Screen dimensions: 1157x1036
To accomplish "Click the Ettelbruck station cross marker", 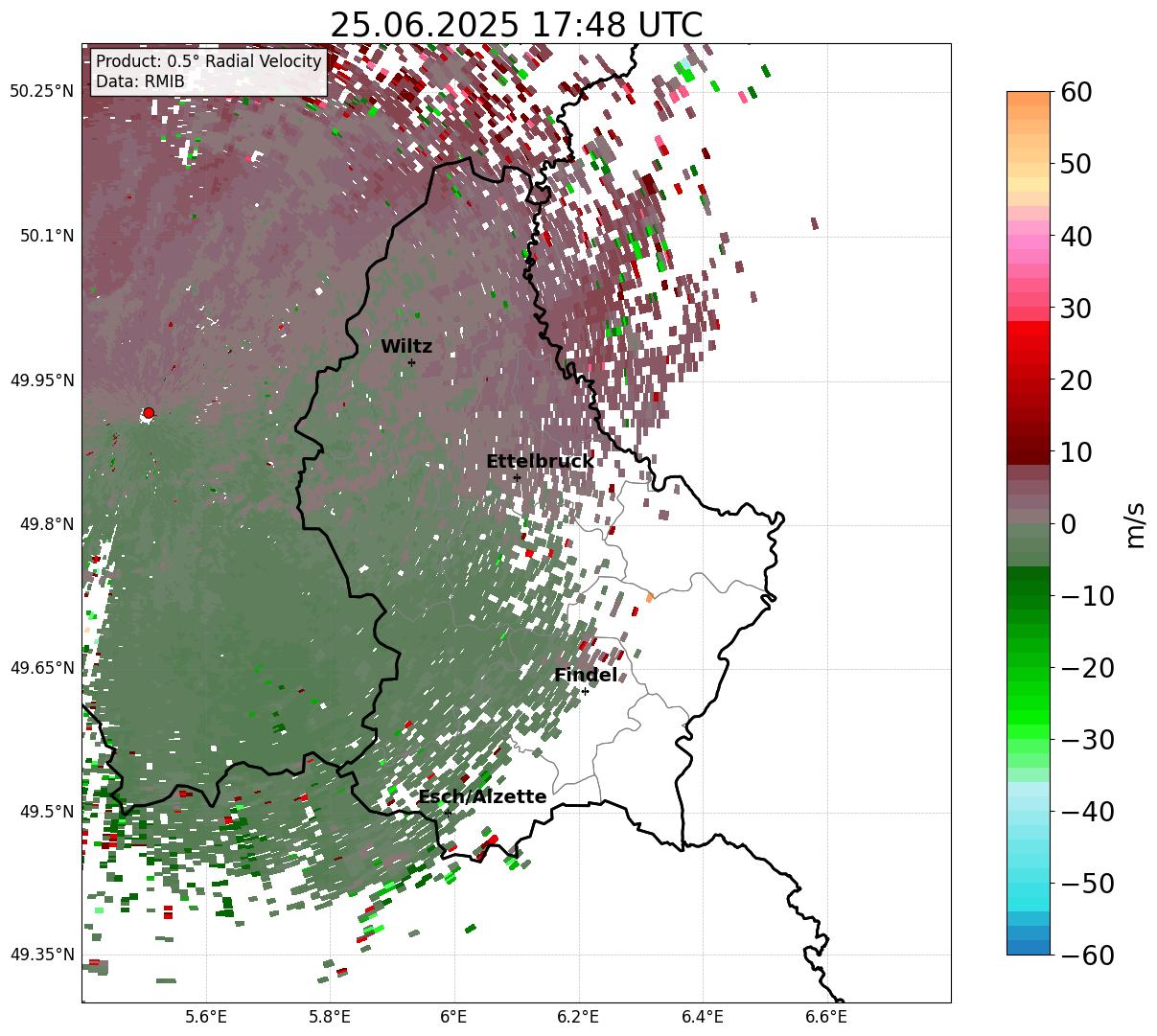I will 517,477.
